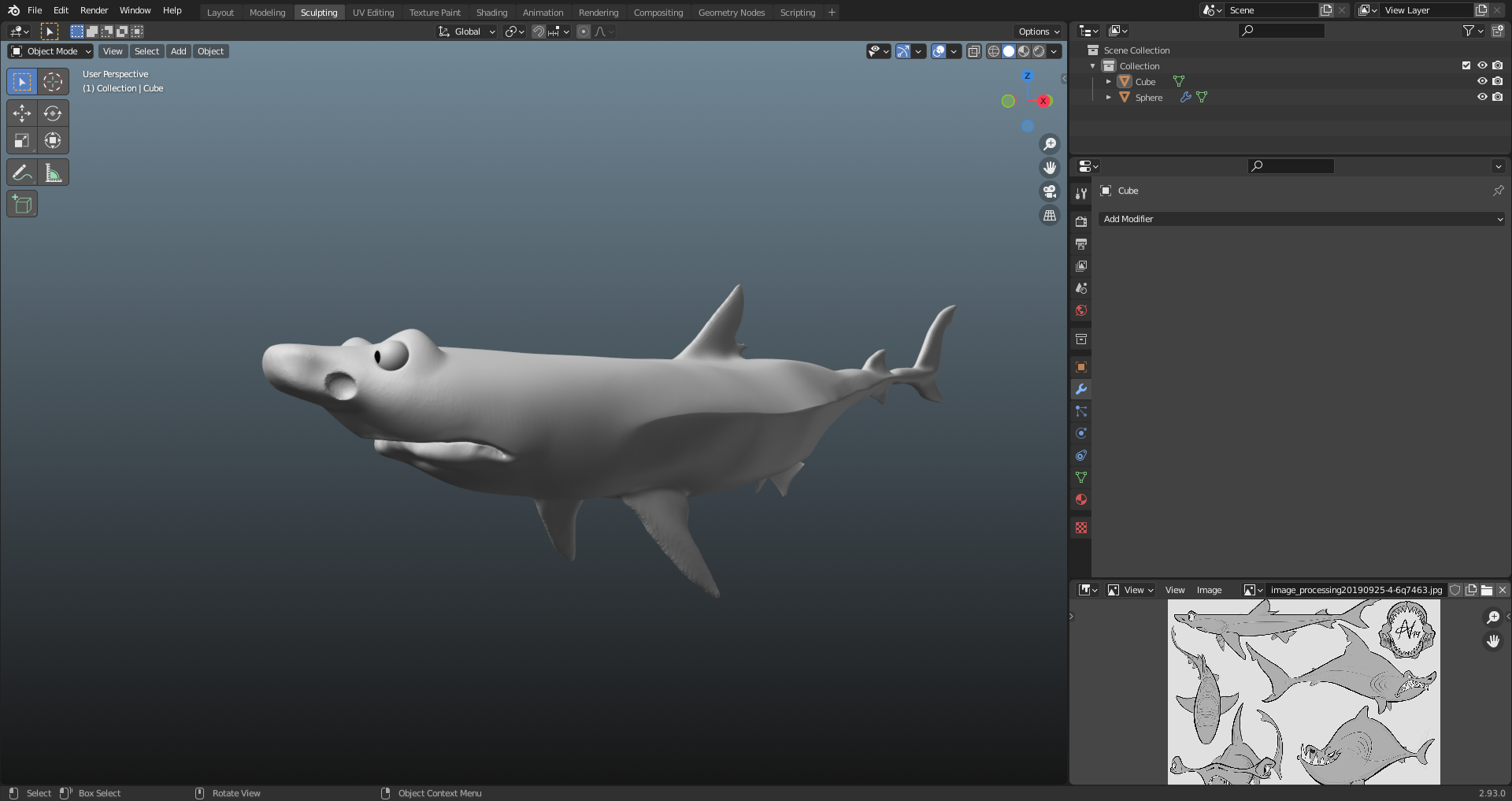Click the Add Cube tool
Screen dimensions: 1512x801
coord(22,205)
